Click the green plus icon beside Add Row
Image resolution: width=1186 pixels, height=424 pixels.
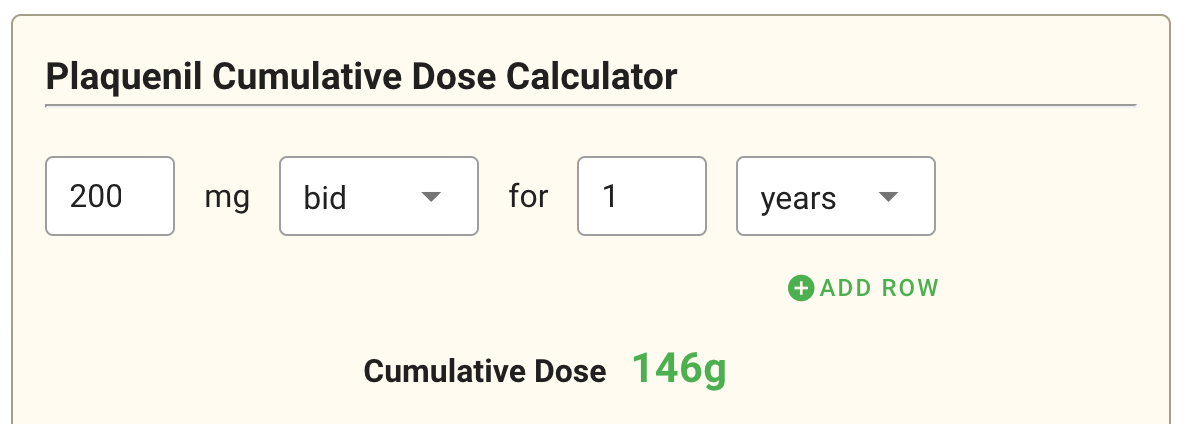801,289
